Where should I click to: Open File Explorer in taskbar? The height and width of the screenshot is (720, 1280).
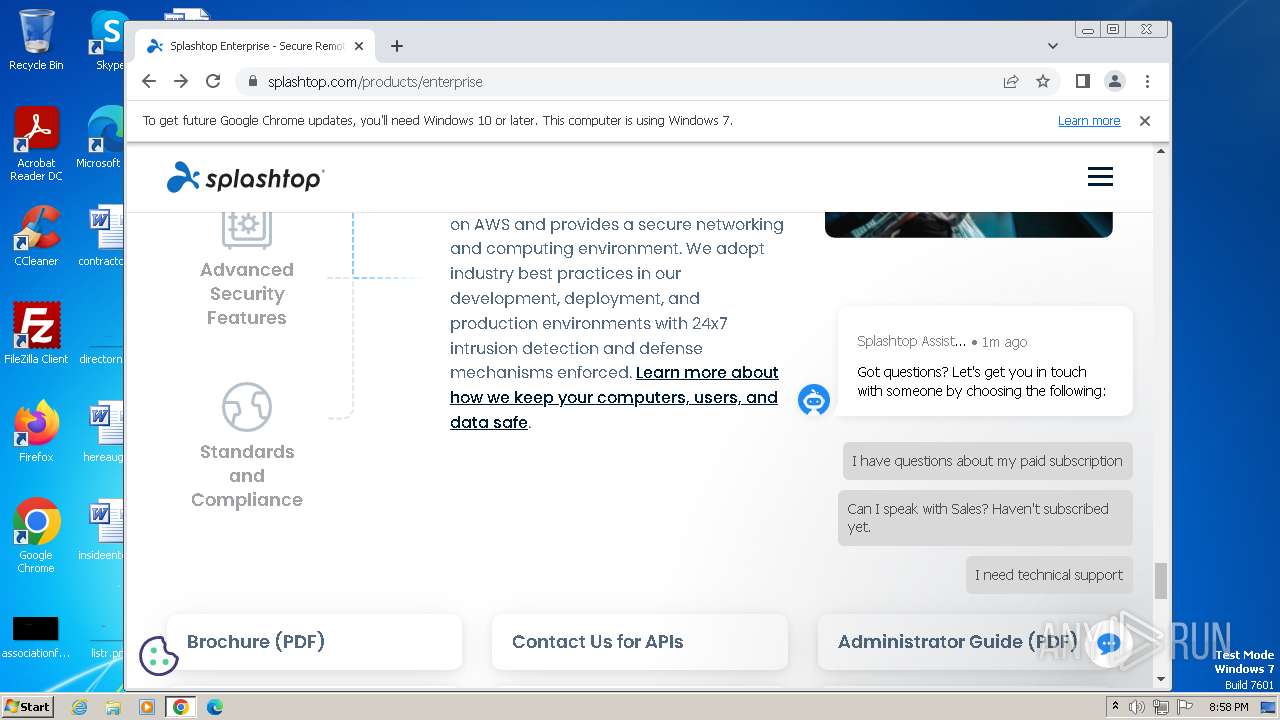(x=113, y=707)
